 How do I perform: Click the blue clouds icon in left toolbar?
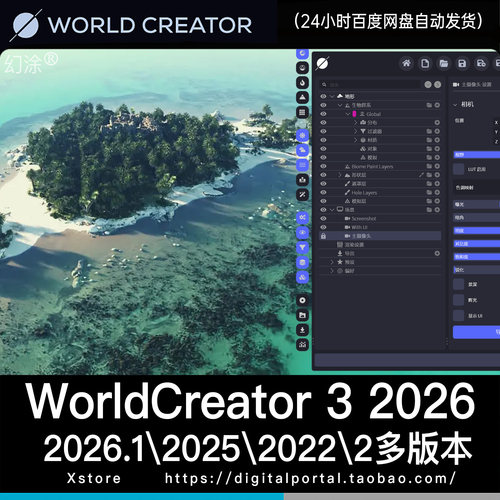(302, 150)
